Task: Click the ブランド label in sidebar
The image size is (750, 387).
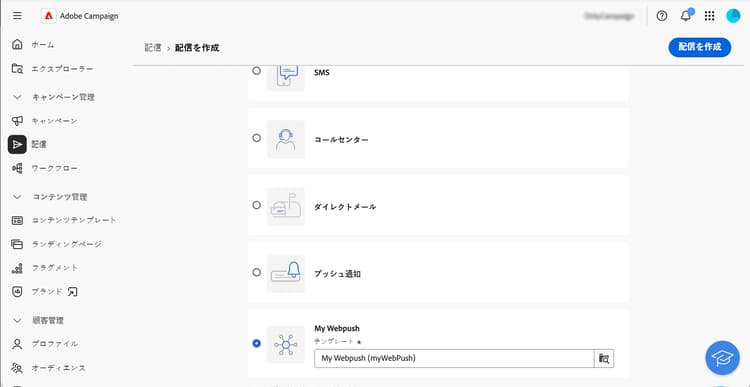Action: click(47, 291)
